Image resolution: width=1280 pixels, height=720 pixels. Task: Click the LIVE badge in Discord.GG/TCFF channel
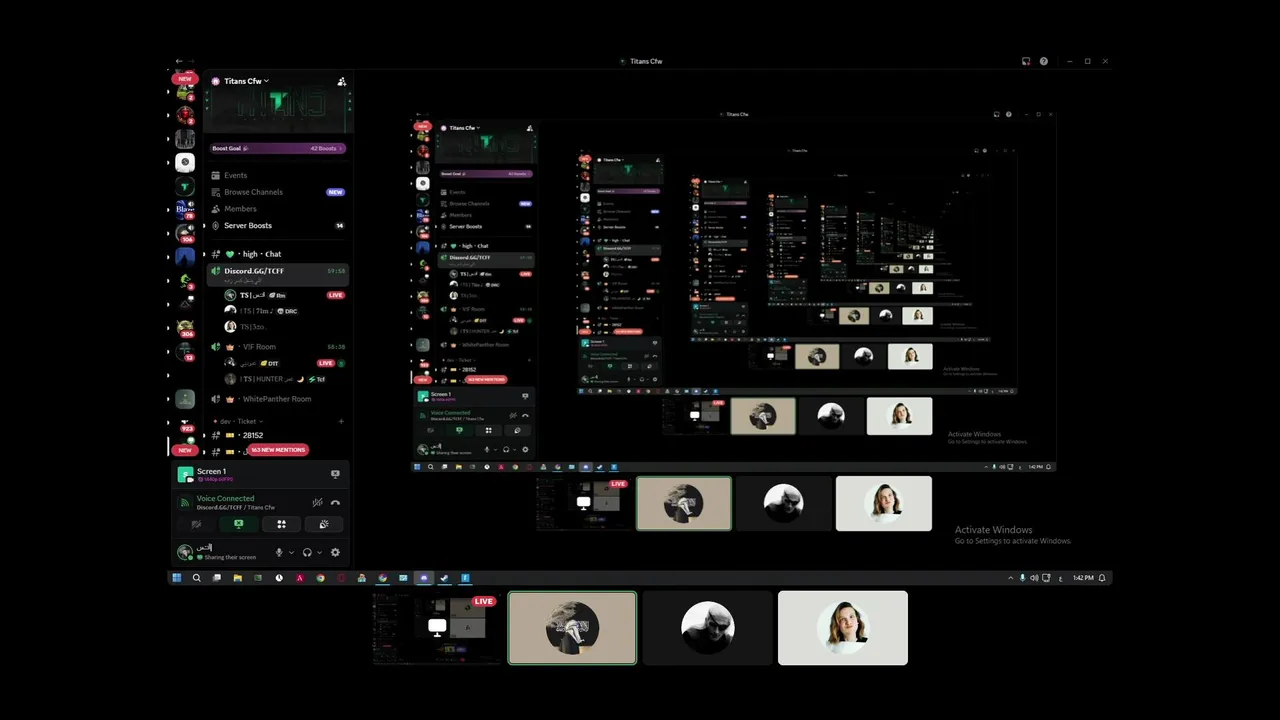point(336,295)
